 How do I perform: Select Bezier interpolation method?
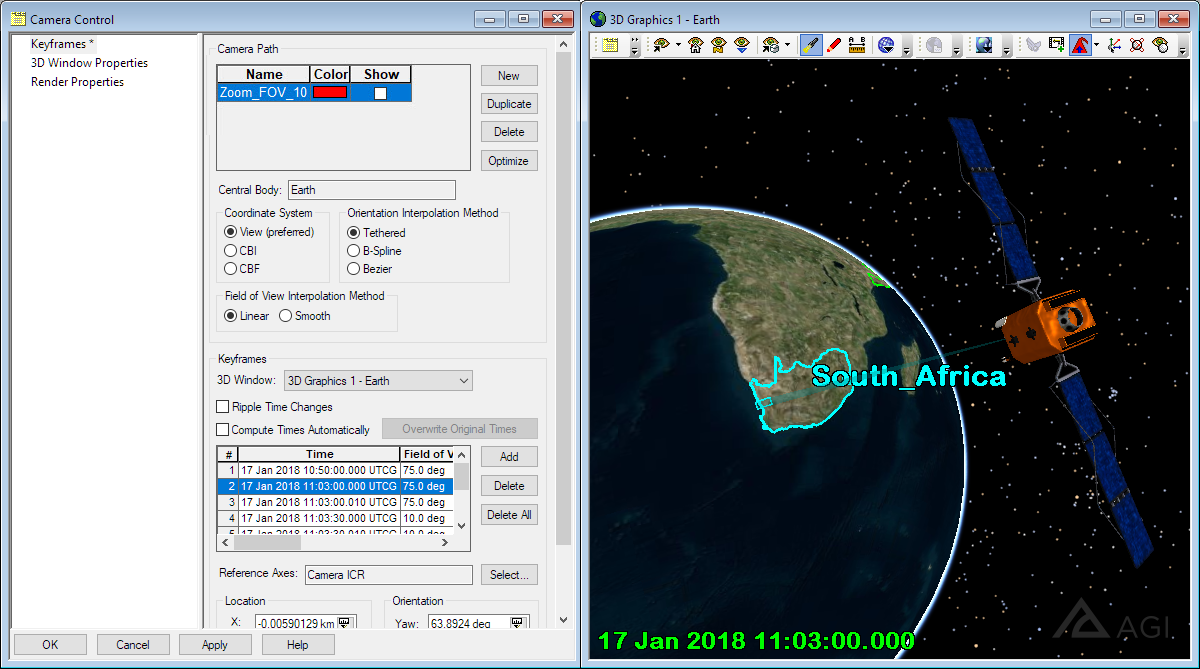point(354,268)
